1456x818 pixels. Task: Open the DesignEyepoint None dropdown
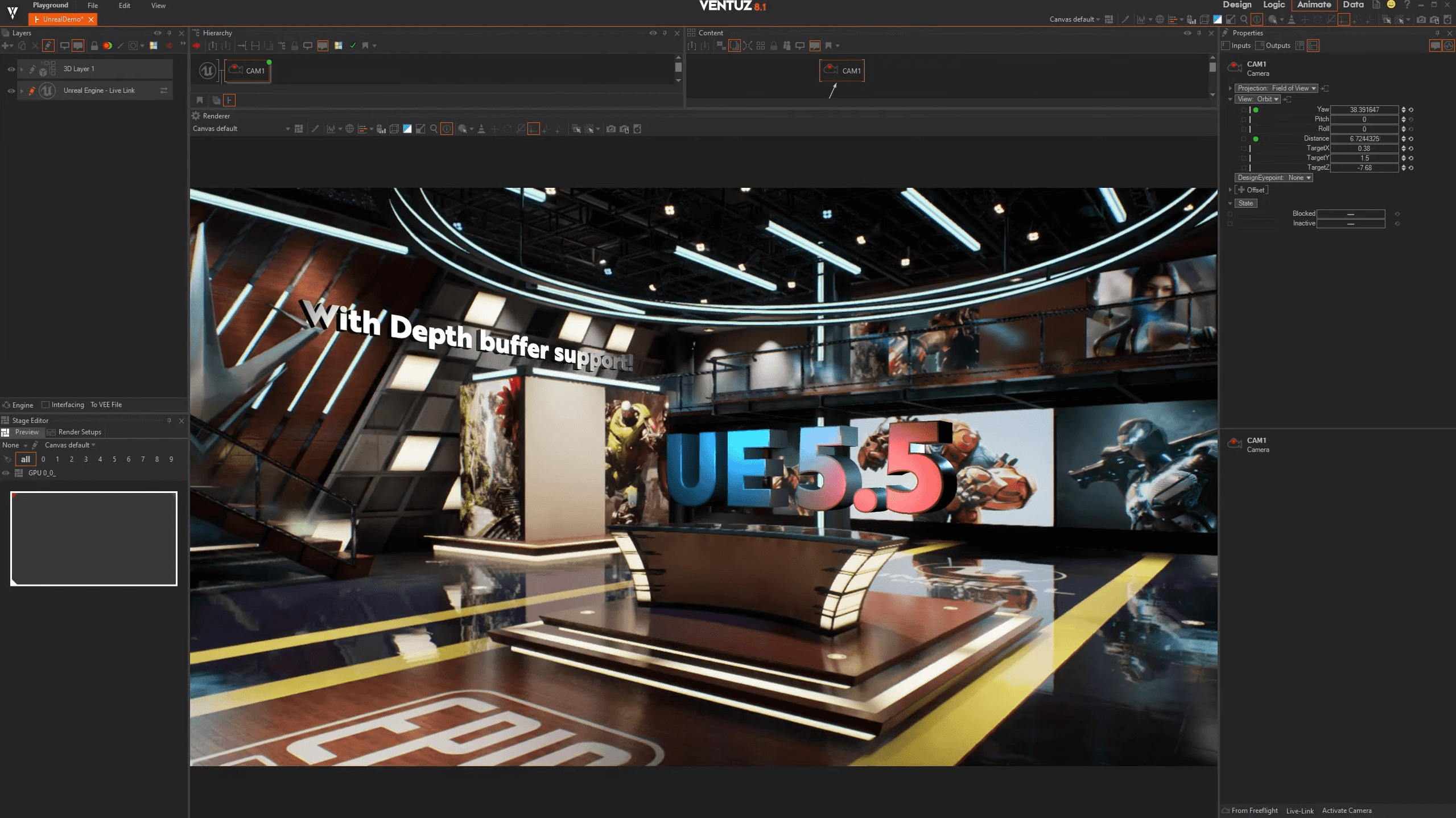coord(1274,178)
